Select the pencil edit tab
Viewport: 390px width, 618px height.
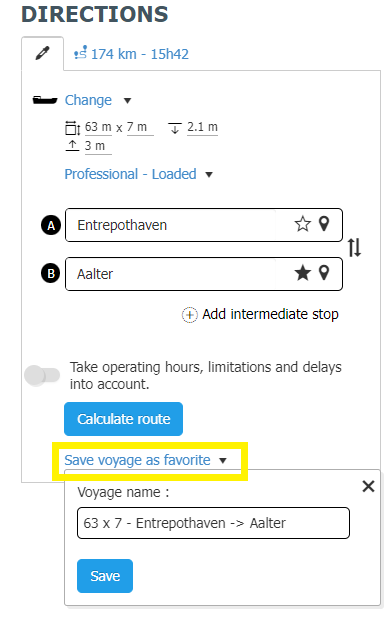pyautogui.click(x=42, y=53)
